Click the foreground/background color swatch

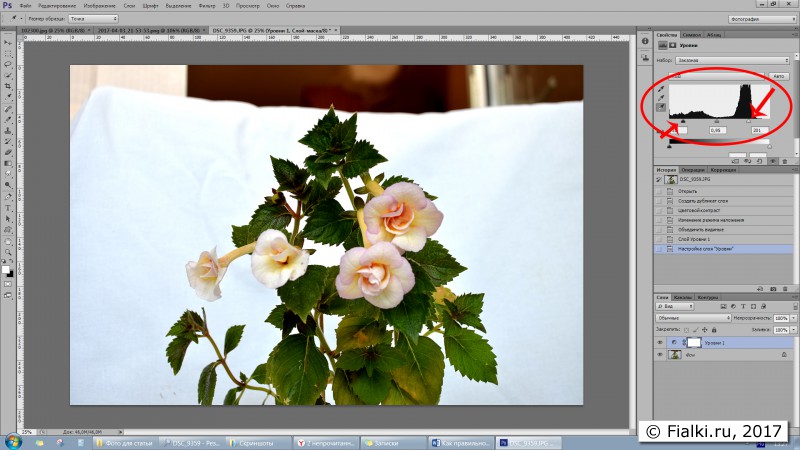[x=8, y=270]
